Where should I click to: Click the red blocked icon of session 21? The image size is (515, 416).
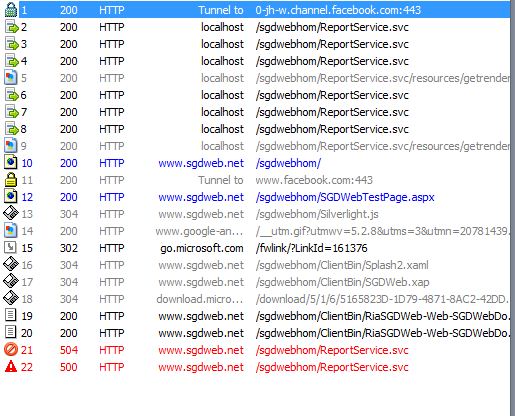pyautogui.click(x=11, y=350)
